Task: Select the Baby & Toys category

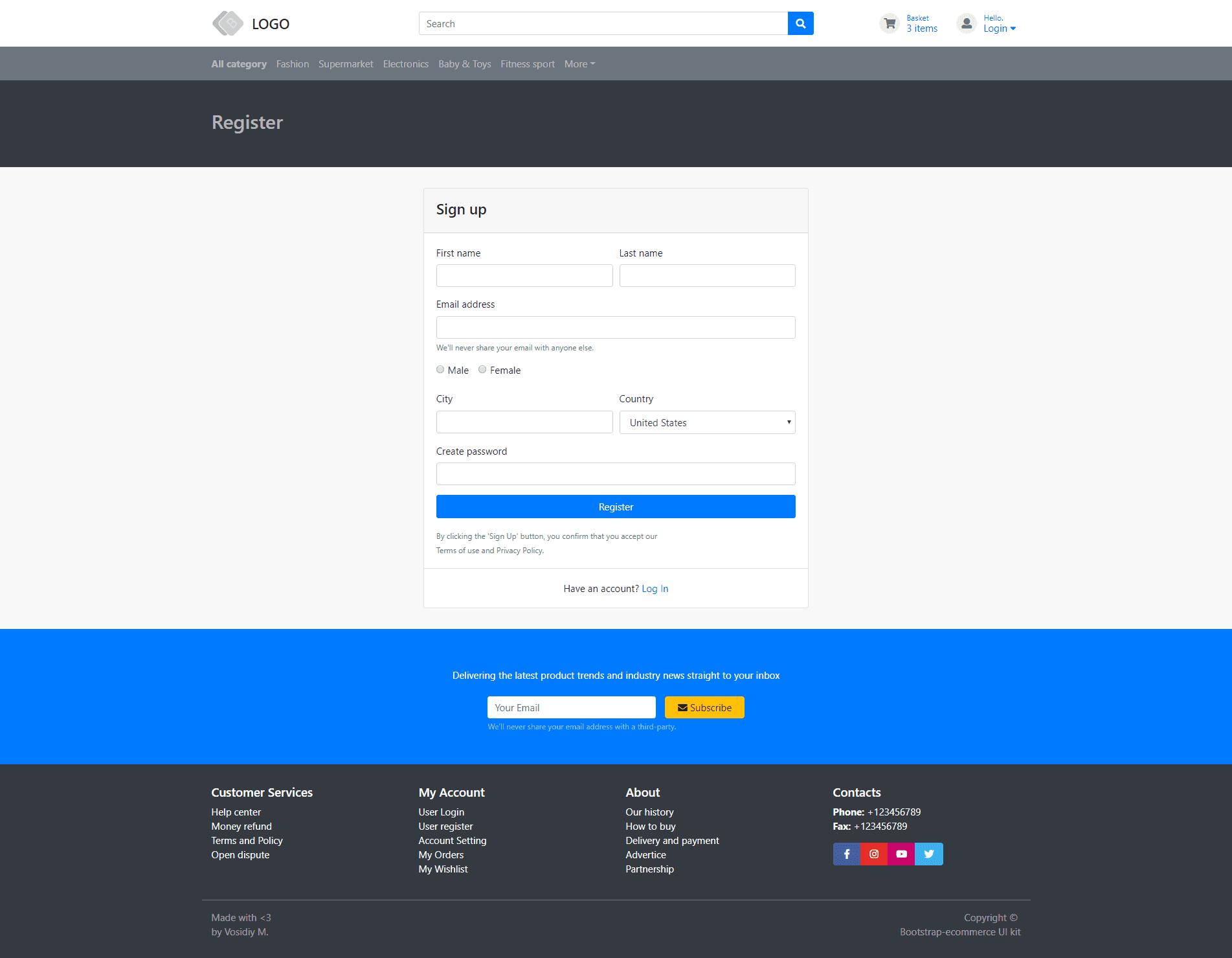Action: 464,63
